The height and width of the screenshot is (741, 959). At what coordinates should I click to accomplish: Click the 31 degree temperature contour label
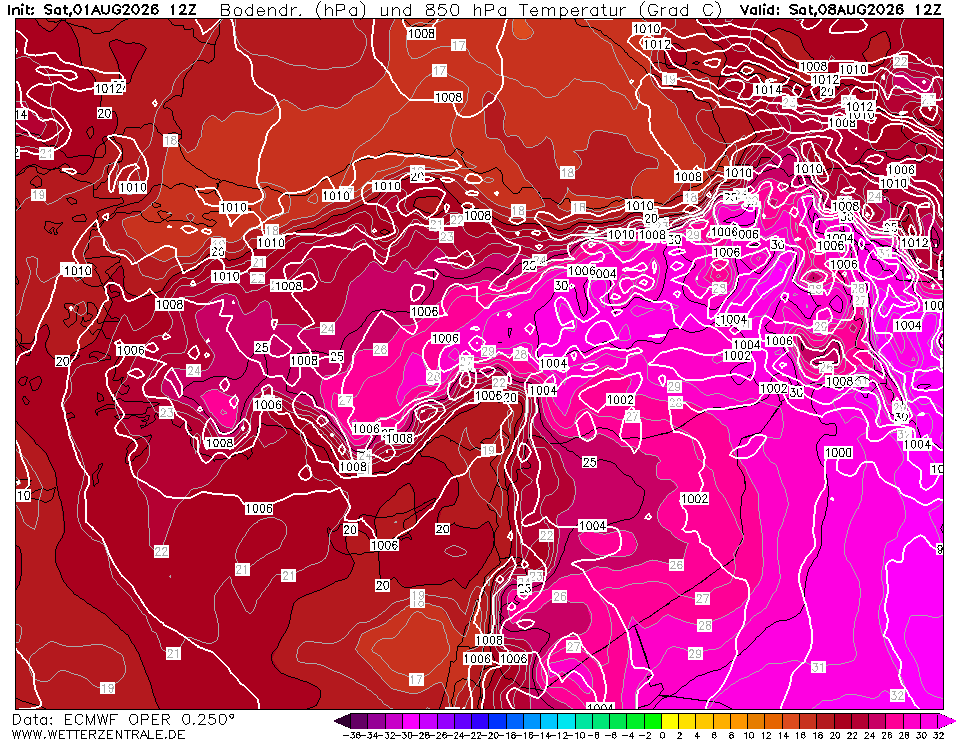click(818, 666)
